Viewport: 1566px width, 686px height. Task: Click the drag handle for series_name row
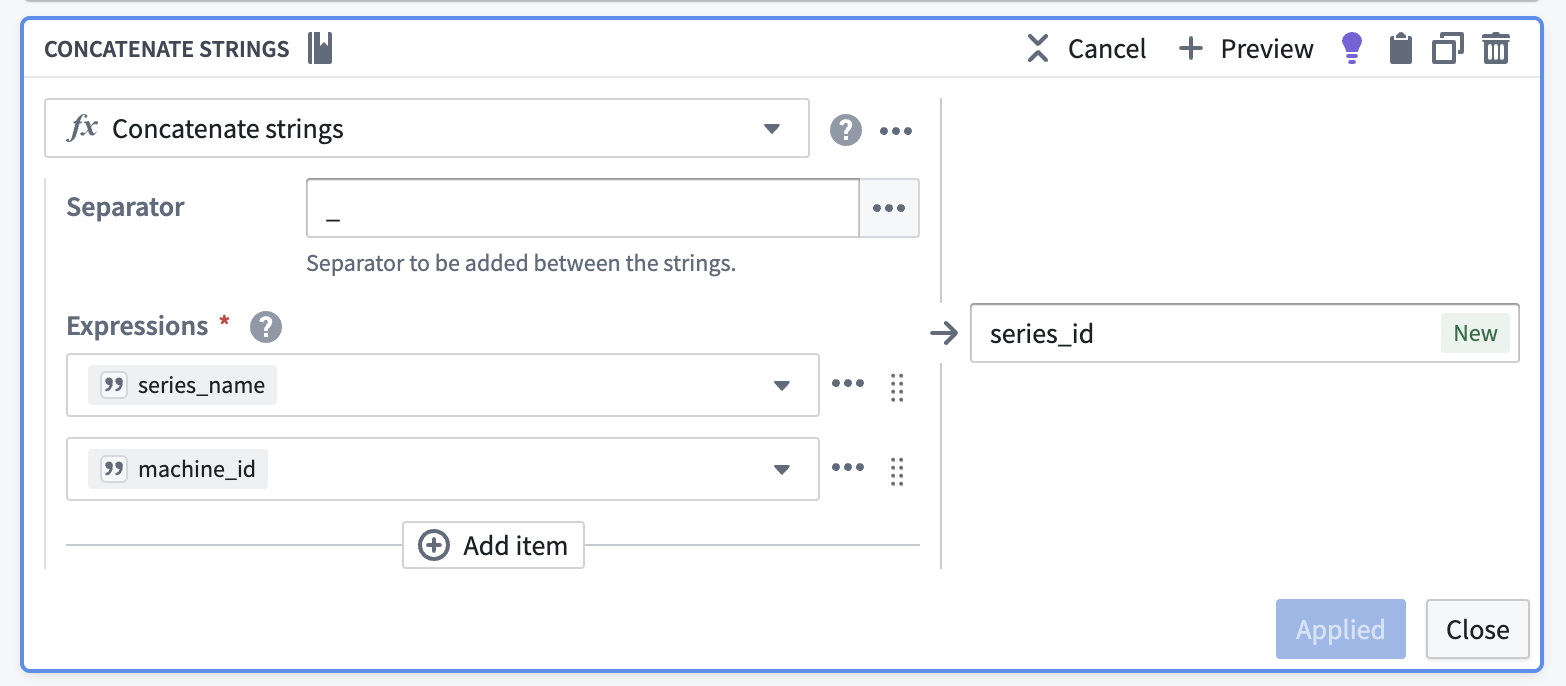click(897, 387)
